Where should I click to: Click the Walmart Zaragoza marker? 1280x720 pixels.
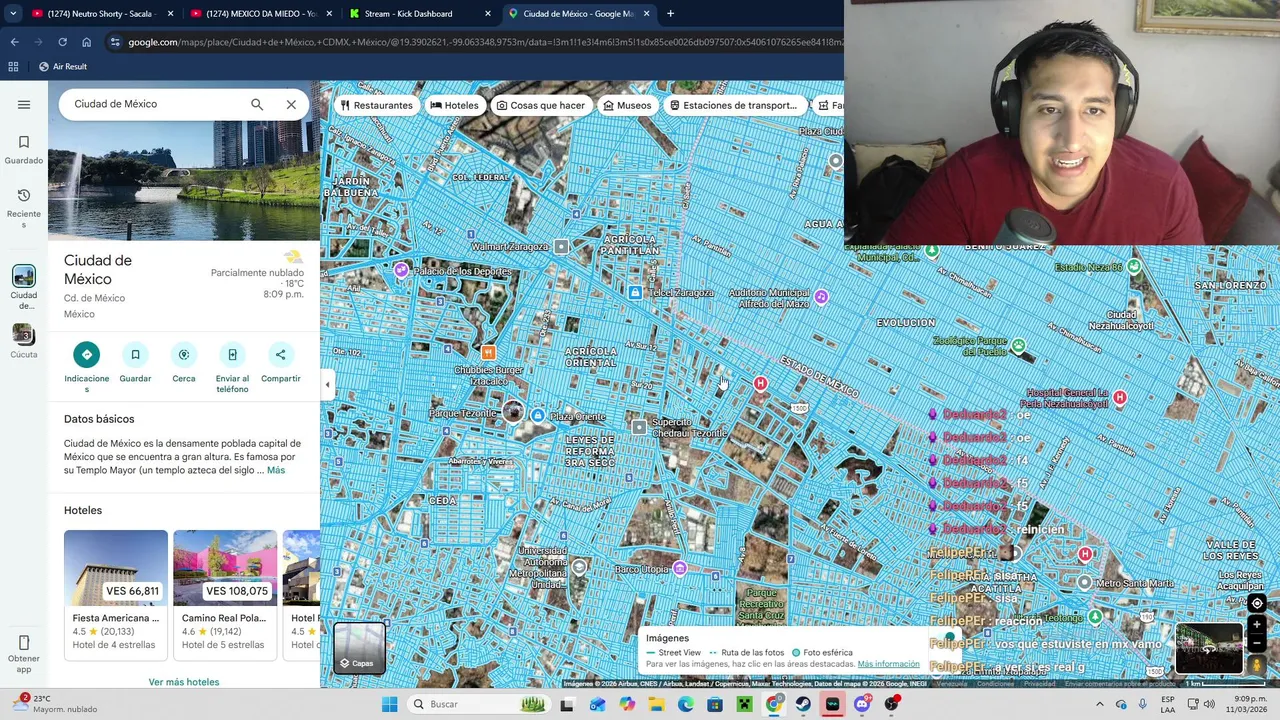pos(561,246)
